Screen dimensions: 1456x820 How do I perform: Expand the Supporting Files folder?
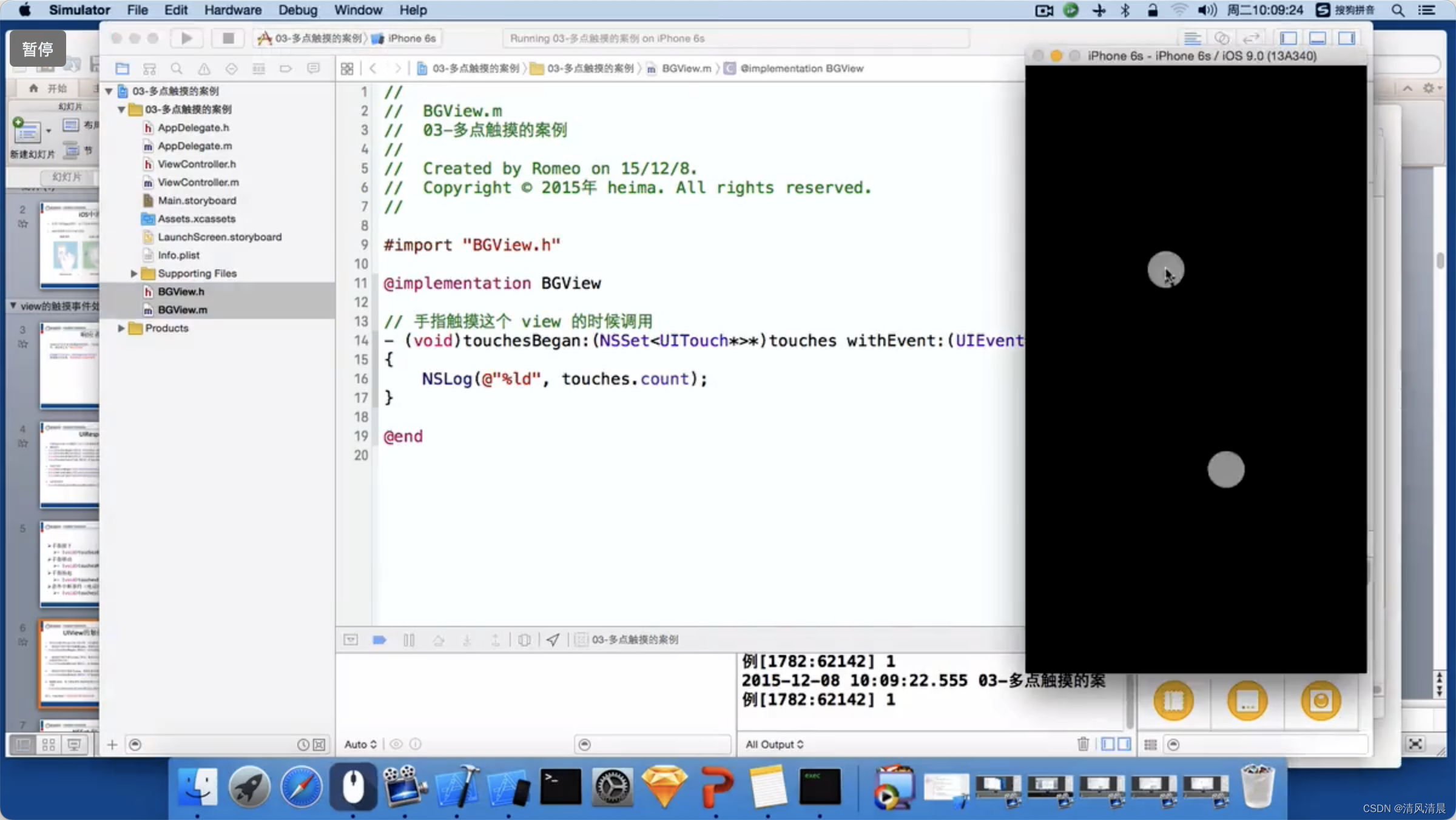(134, 274)
